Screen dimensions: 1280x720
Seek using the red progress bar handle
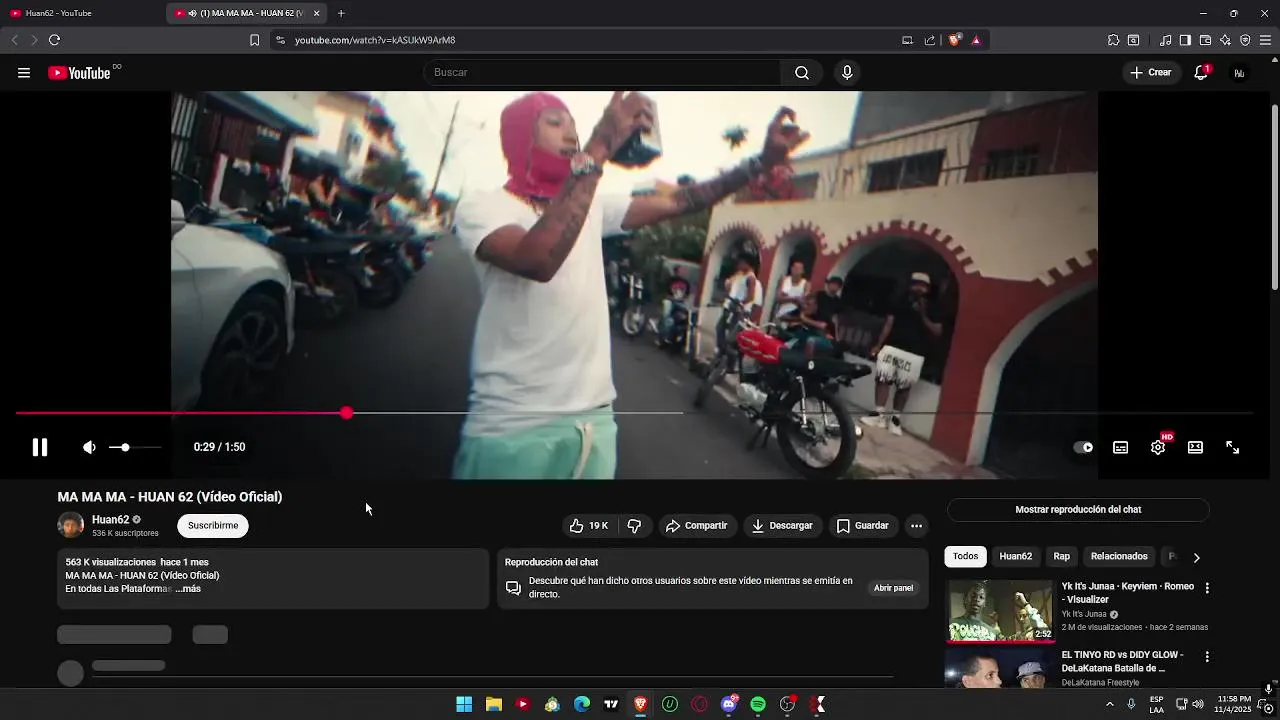tap(346, 413)
